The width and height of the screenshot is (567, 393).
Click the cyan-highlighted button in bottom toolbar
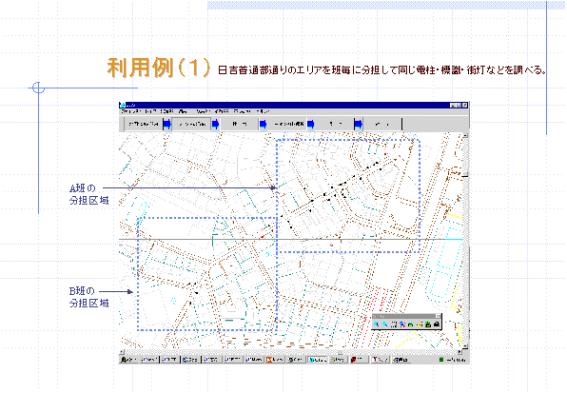[x=317, y=360]
